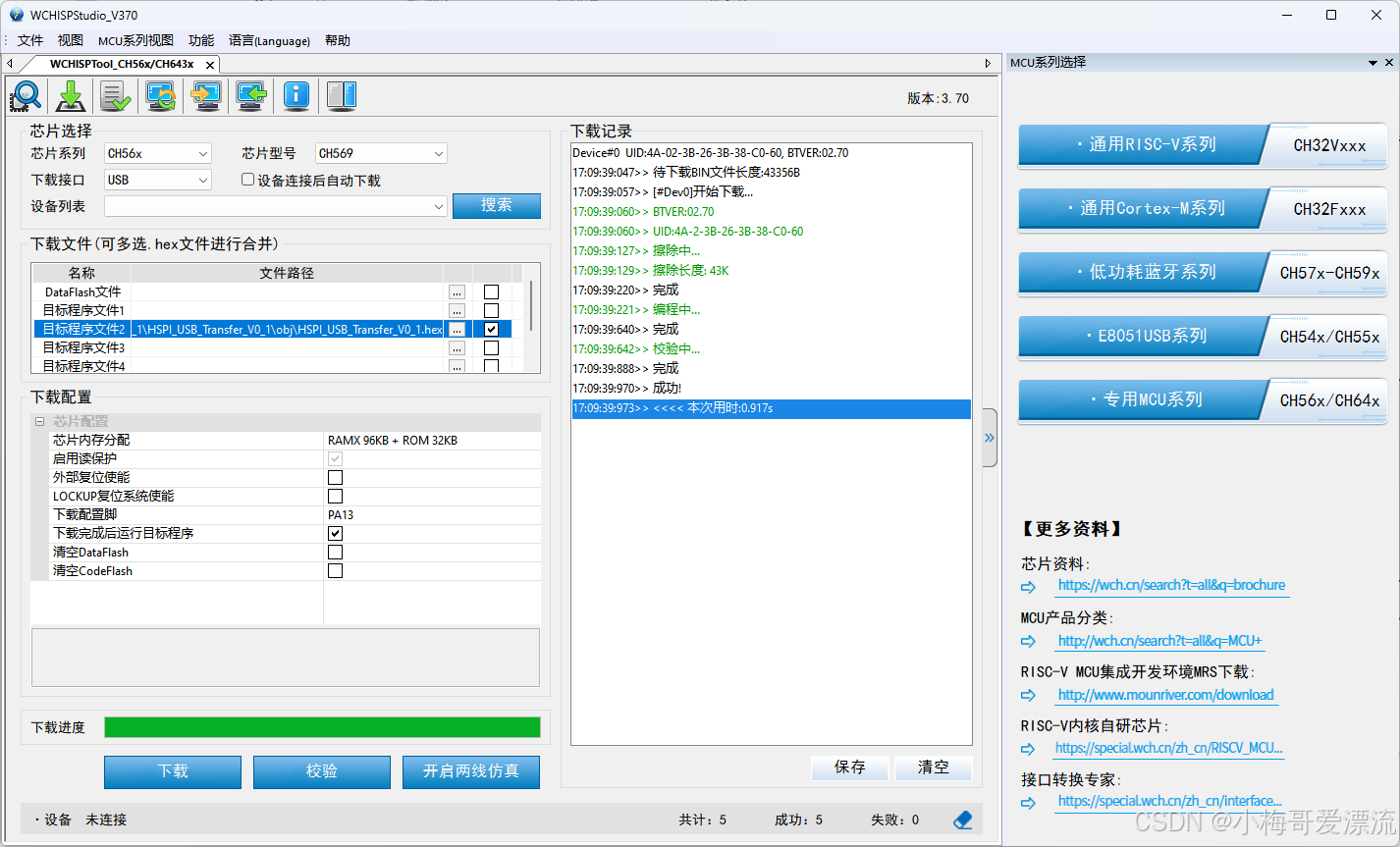
Task: Click the info toolbar icon
Action: click(296, 95)
